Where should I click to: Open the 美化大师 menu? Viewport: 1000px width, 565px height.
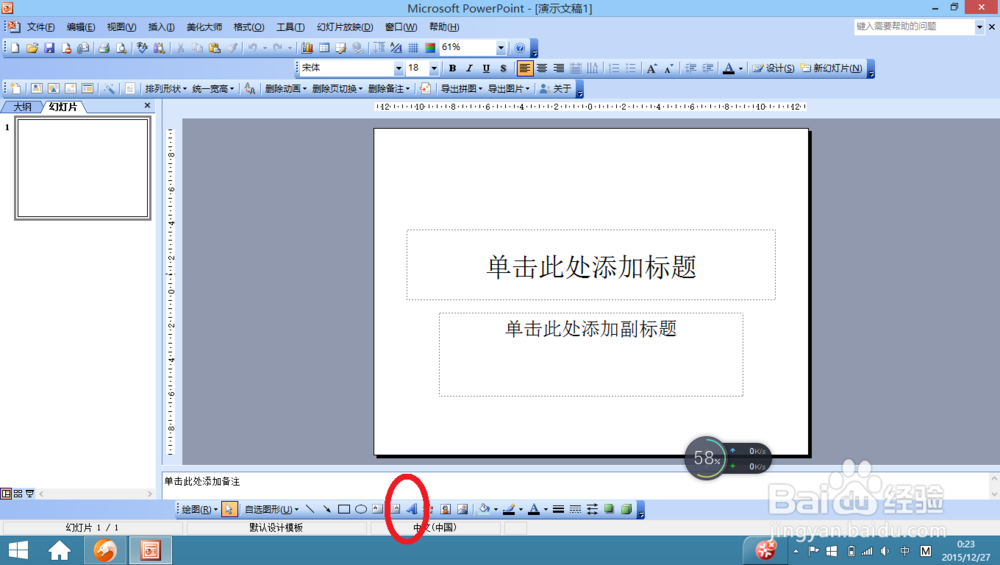204,27
